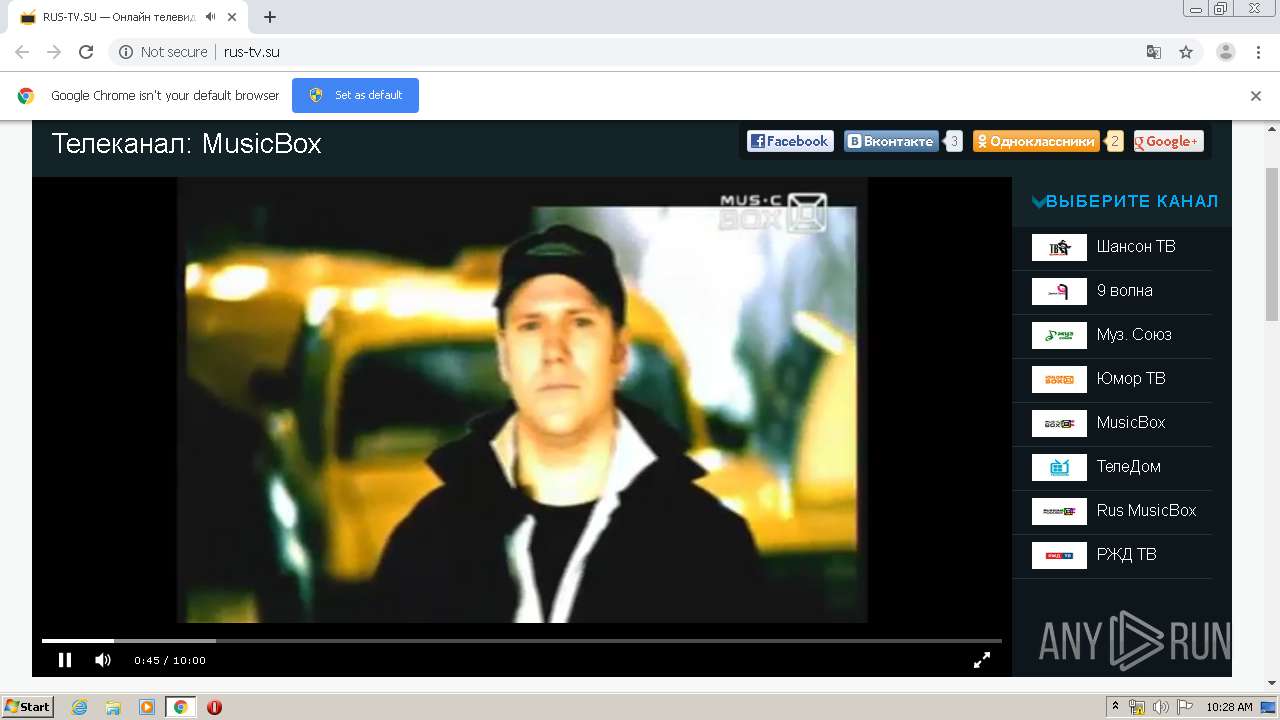Open the Windows Start menu
Viewport: 1280px width, 720px height.
click(28, 707)
